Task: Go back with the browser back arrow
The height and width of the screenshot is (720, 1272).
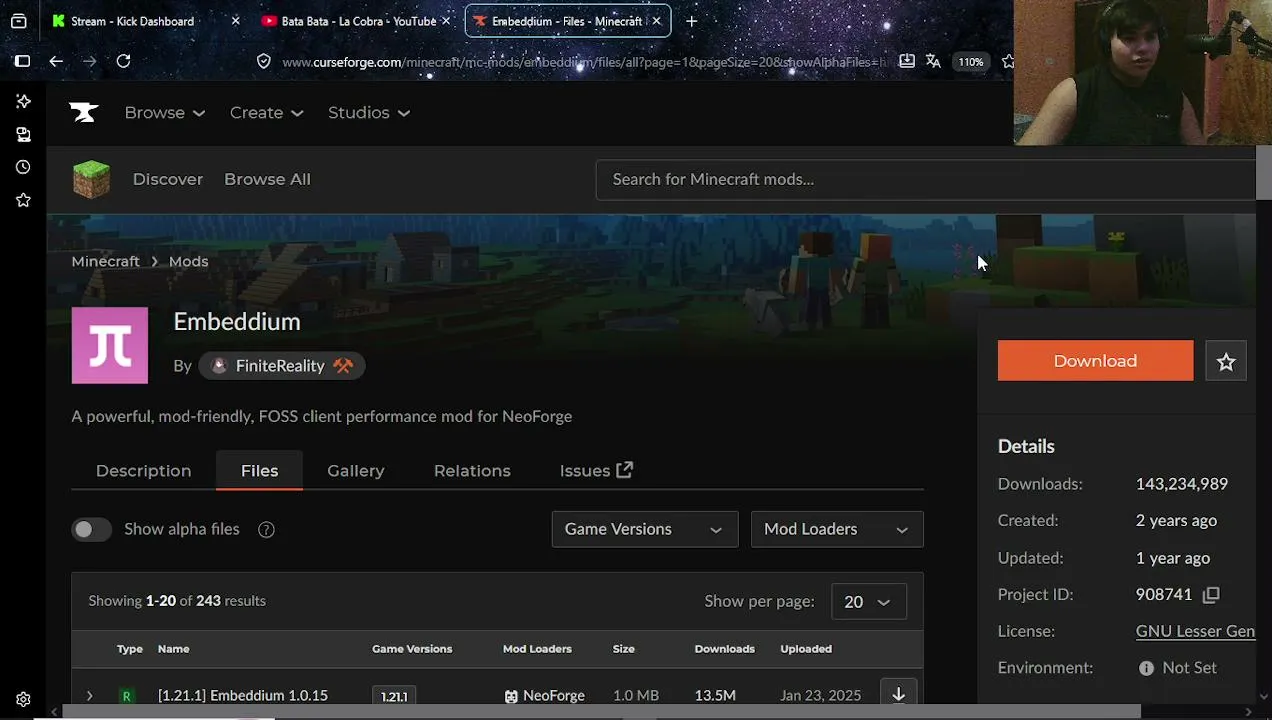Action: click(x=56, y=61)
